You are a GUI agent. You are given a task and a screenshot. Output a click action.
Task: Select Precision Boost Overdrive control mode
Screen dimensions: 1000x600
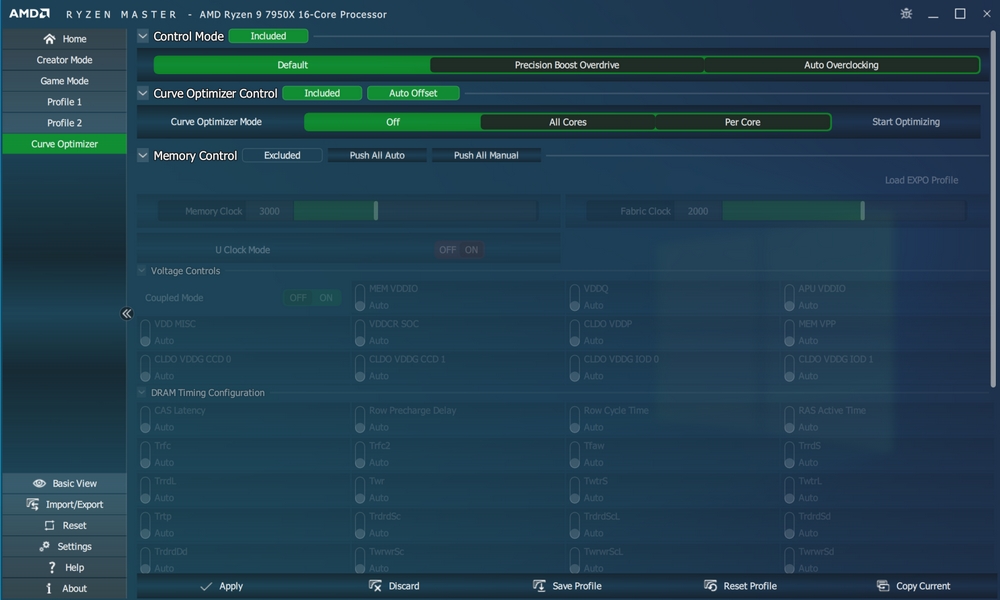[x=567, y=65]
